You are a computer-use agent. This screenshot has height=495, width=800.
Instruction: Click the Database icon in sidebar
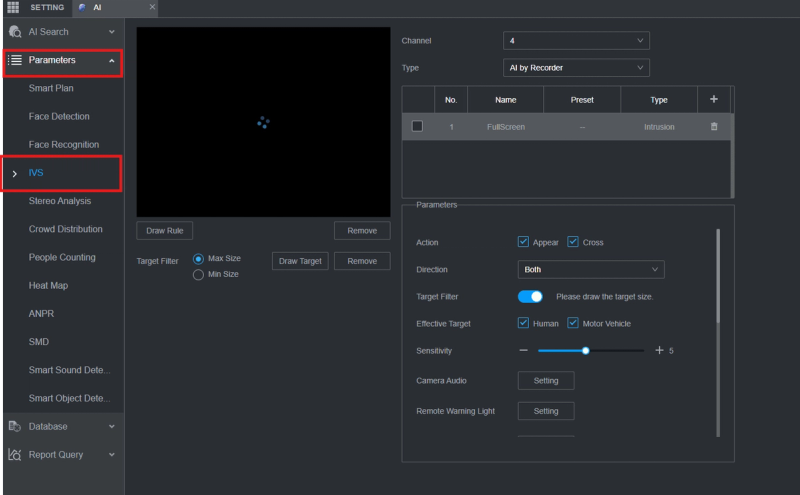[15, 426]
